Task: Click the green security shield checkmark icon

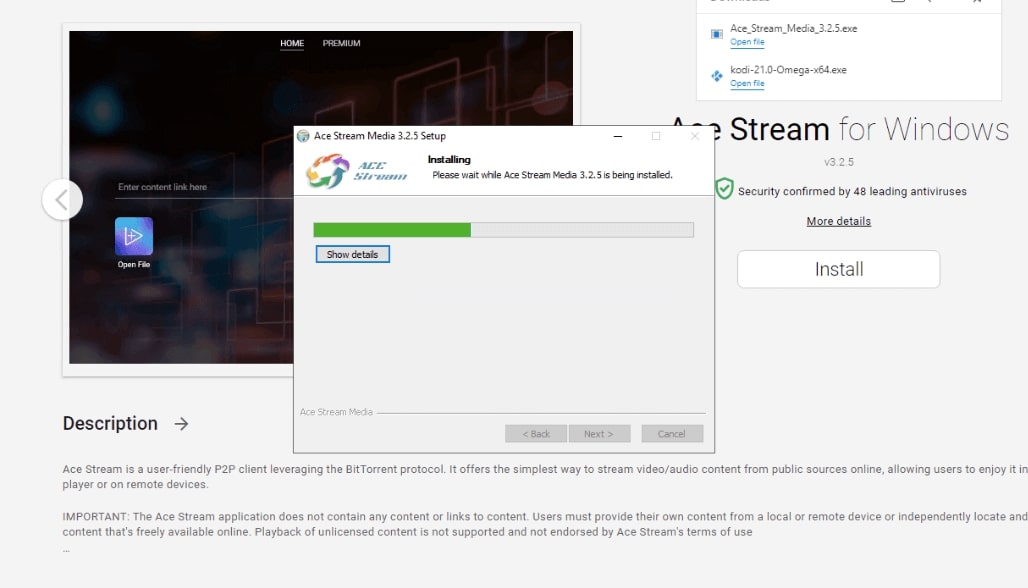Action: [x=723, y=188]
